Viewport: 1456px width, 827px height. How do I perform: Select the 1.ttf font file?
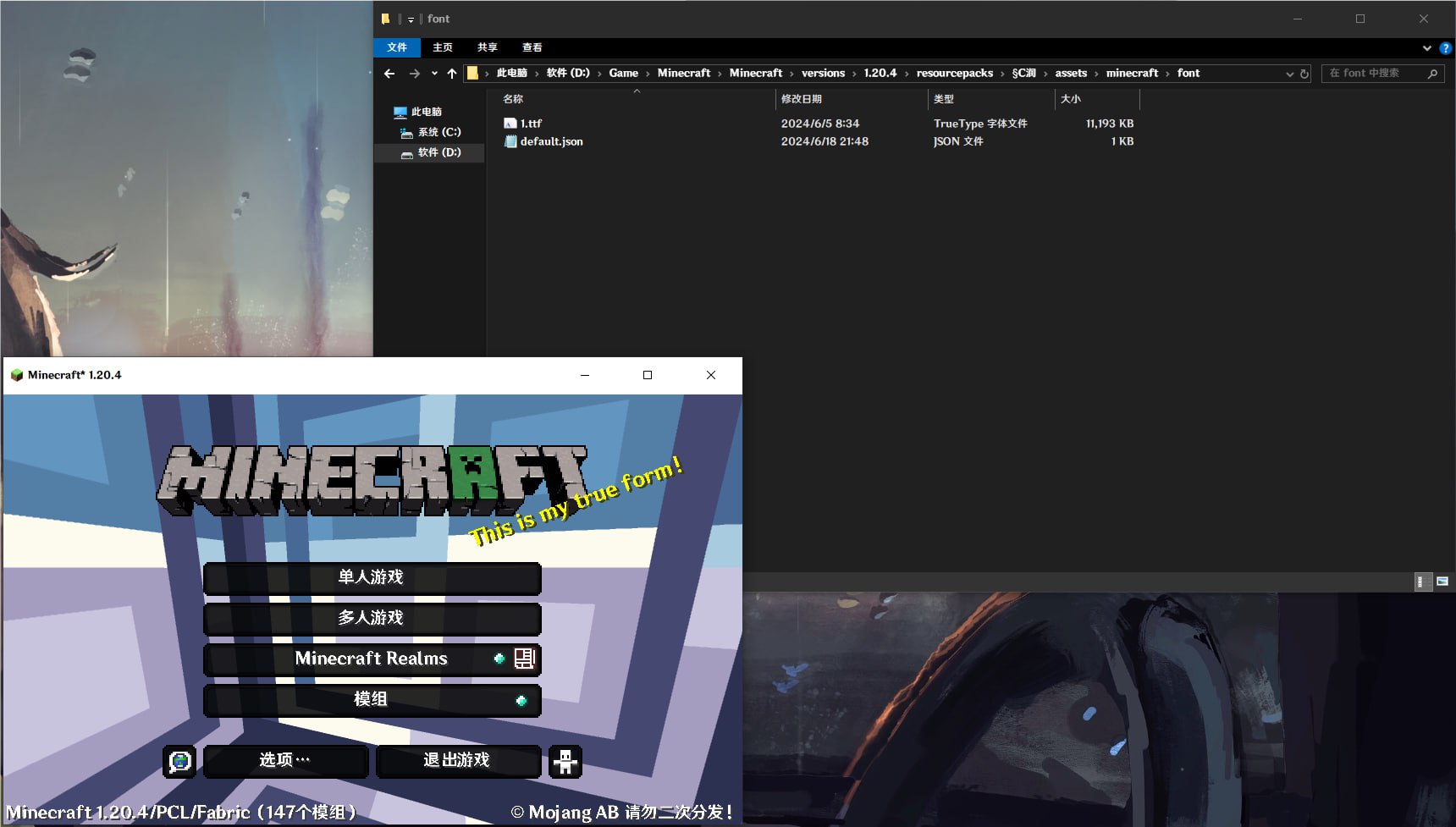tap(531, 124)
